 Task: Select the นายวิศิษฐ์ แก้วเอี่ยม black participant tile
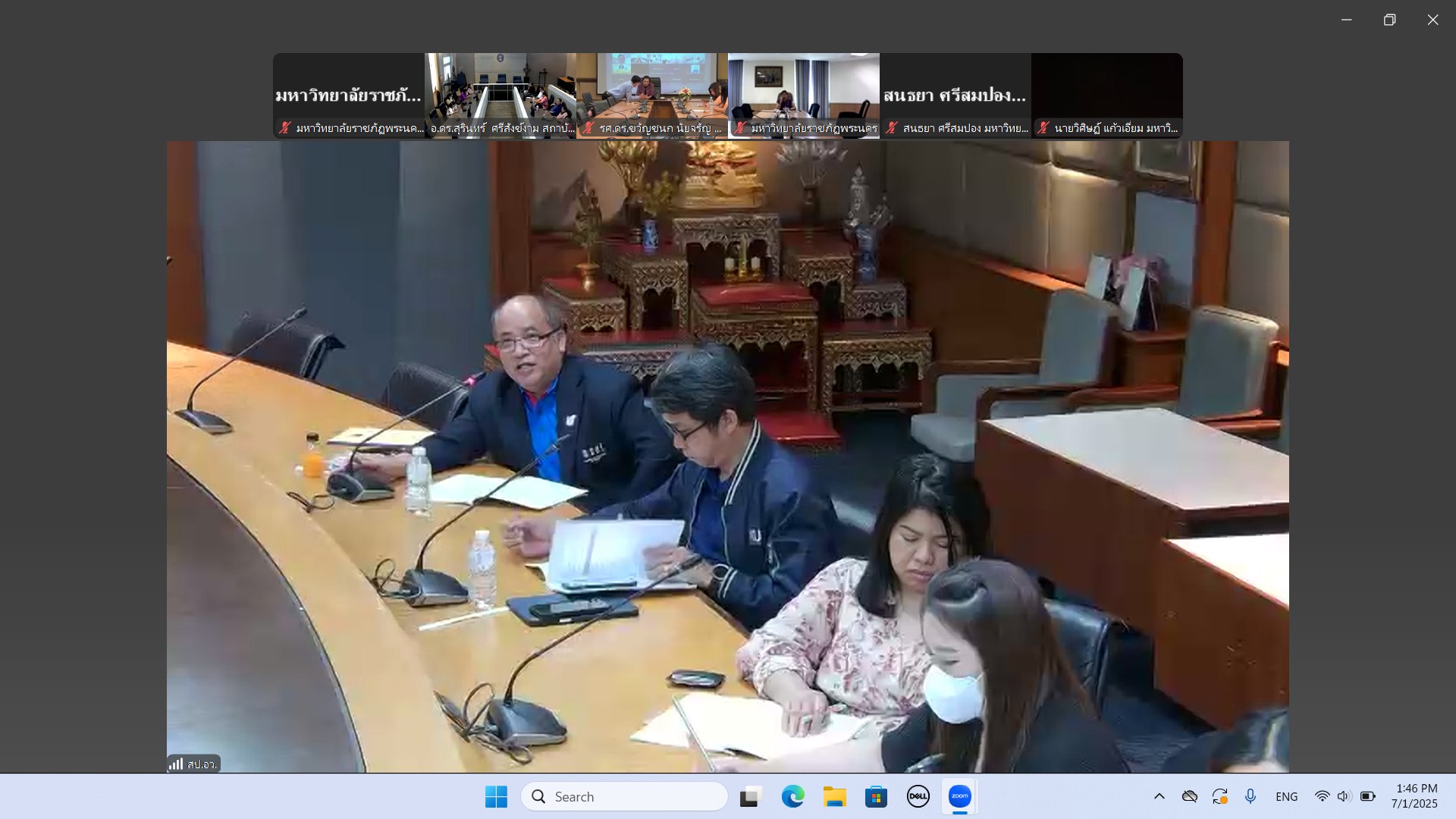(1107, 96)
